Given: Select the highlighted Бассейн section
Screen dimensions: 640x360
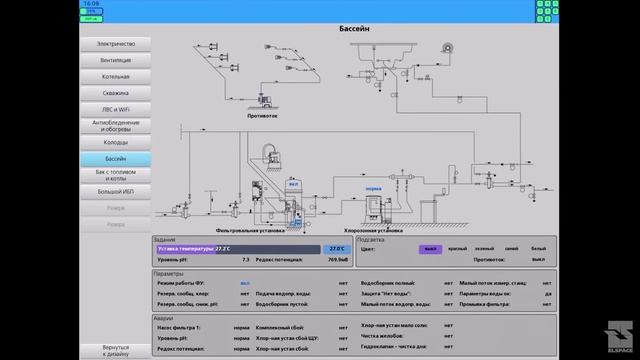Looking at the screenshot, I should [116, 159].
